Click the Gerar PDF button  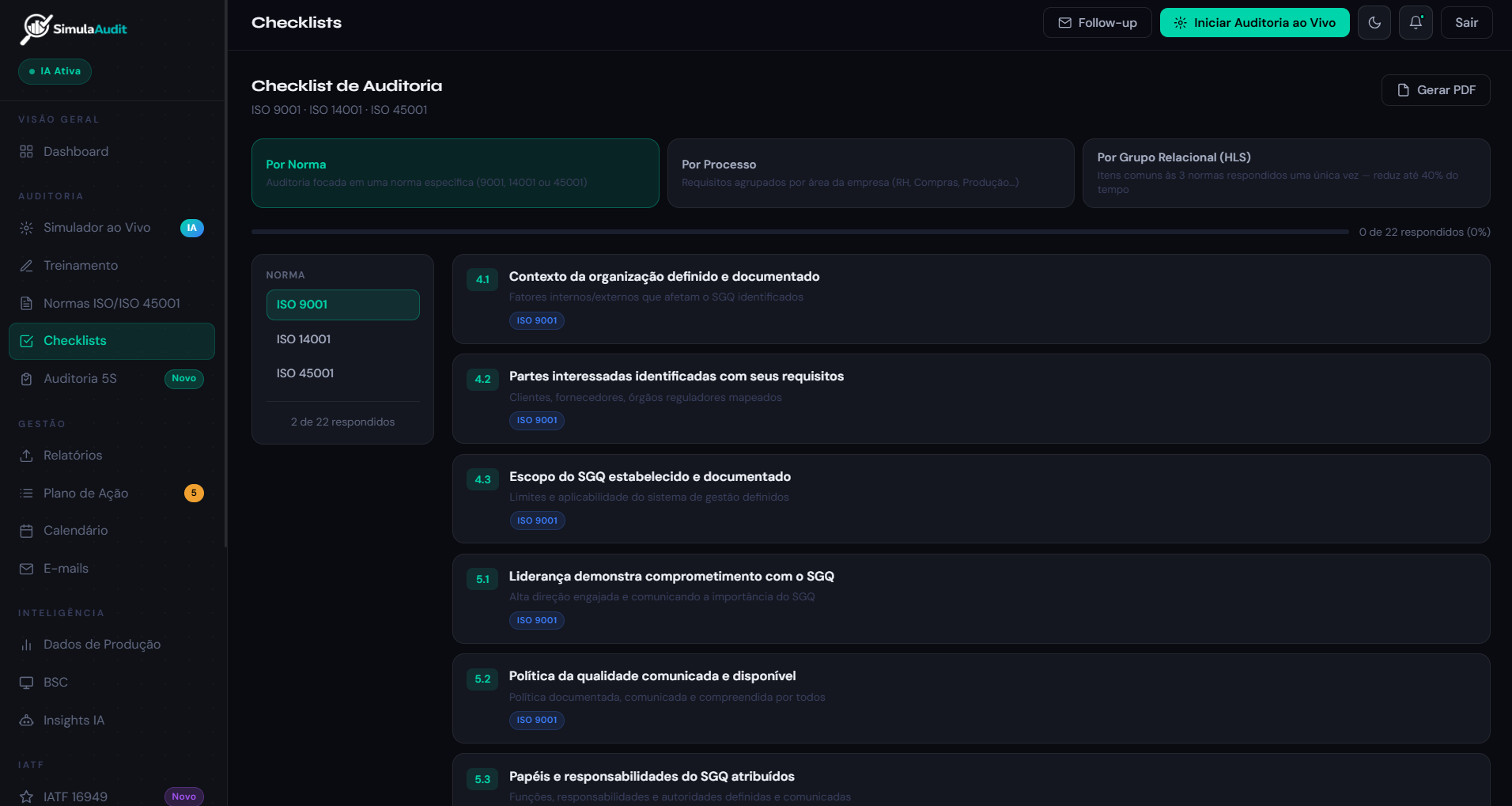(x=1435, y=90)
